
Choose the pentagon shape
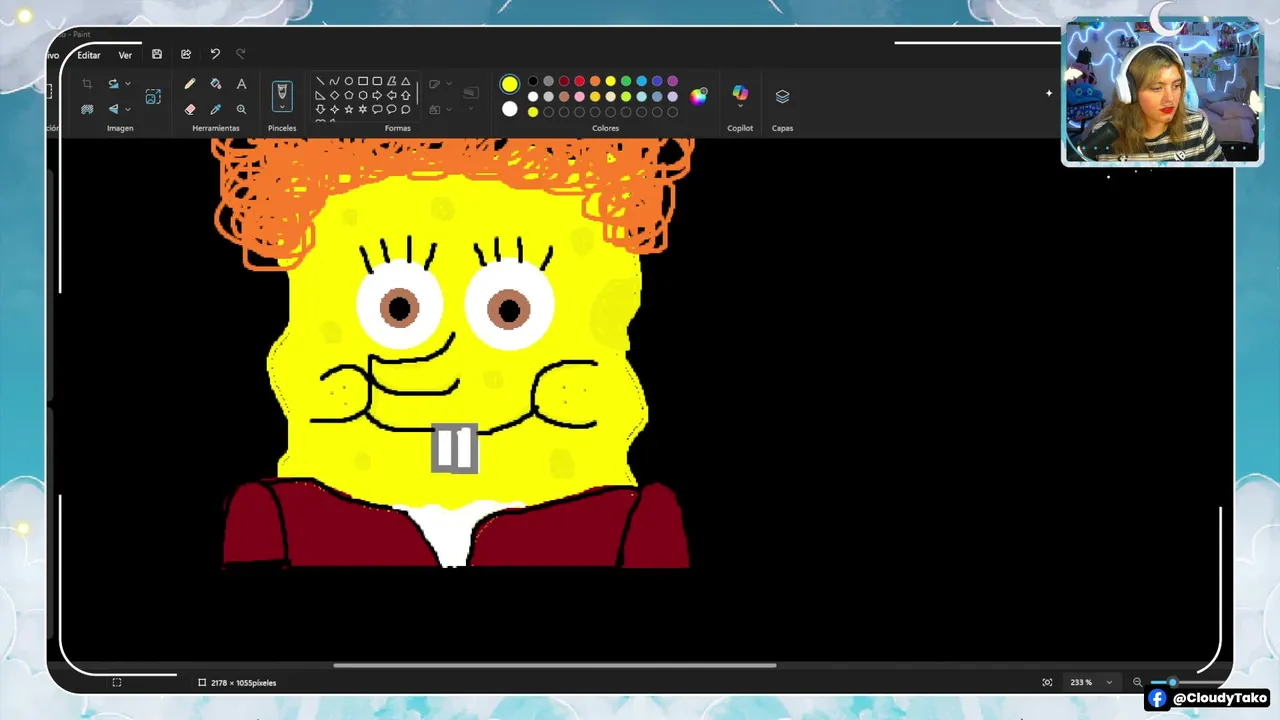coord(348,95)
